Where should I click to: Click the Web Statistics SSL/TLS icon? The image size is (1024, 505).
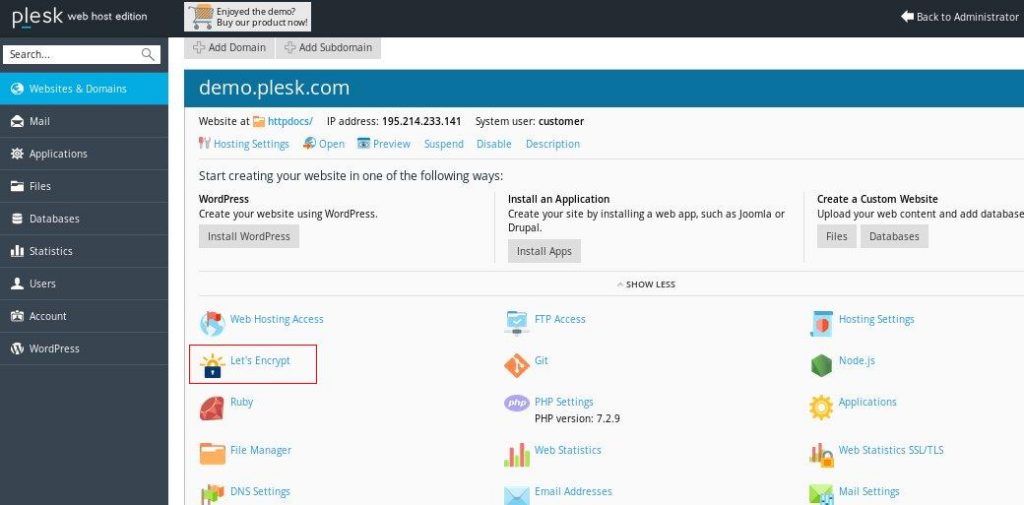point(822,455)
